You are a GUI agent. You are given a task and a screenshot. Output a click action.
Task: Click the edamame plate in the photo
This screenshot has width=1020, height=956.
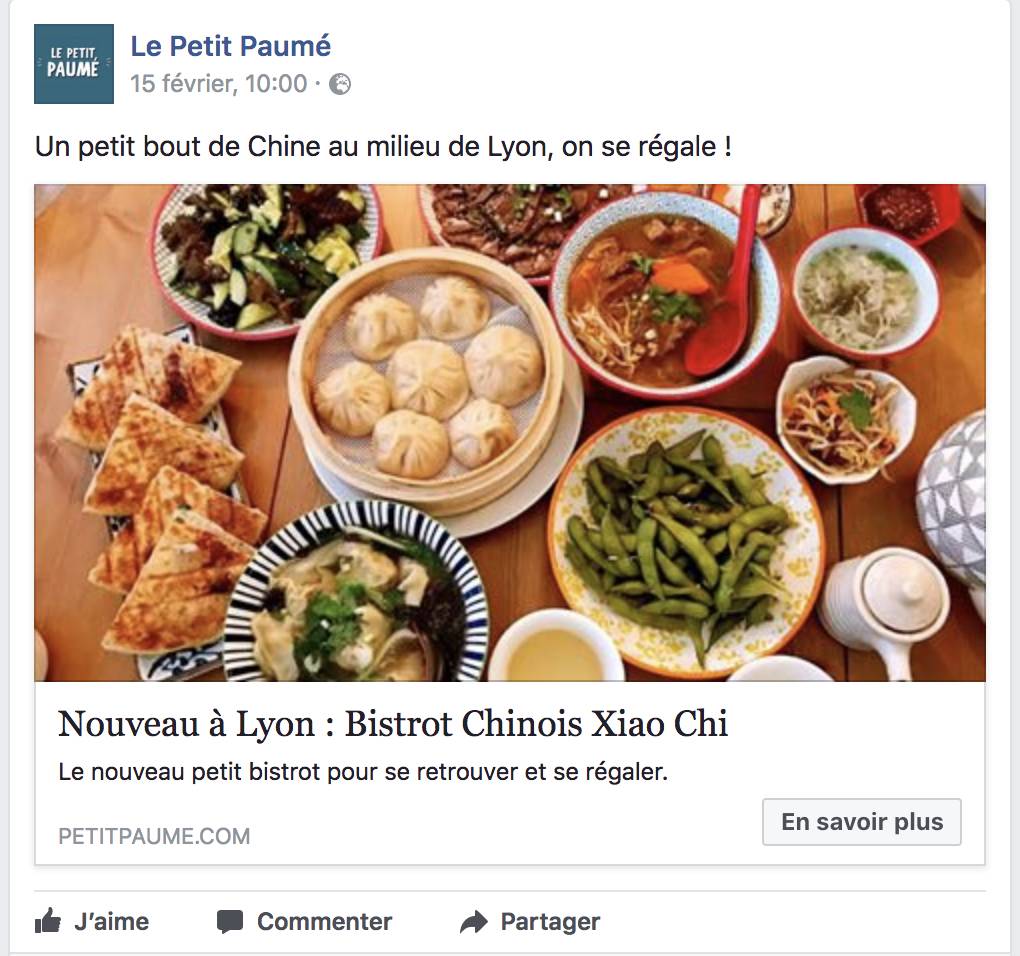coord(686,543)
